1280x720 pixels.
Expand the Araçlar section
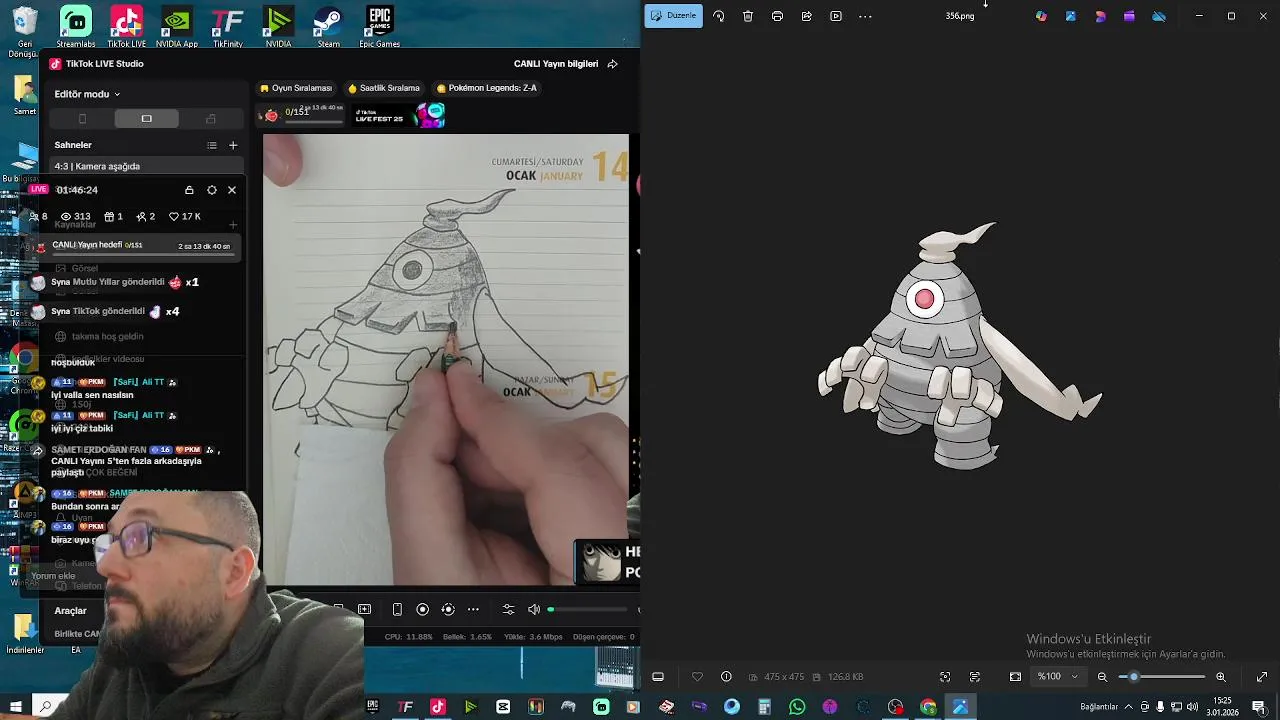pos(70,610)
